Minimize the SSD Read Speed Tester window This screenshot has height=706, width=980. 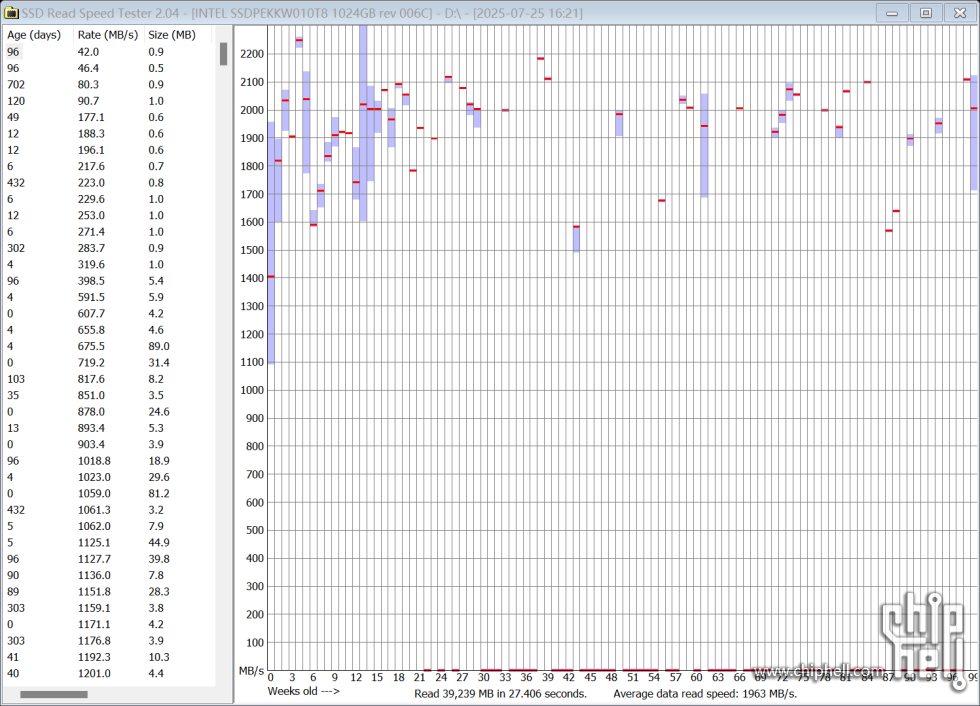892,12
